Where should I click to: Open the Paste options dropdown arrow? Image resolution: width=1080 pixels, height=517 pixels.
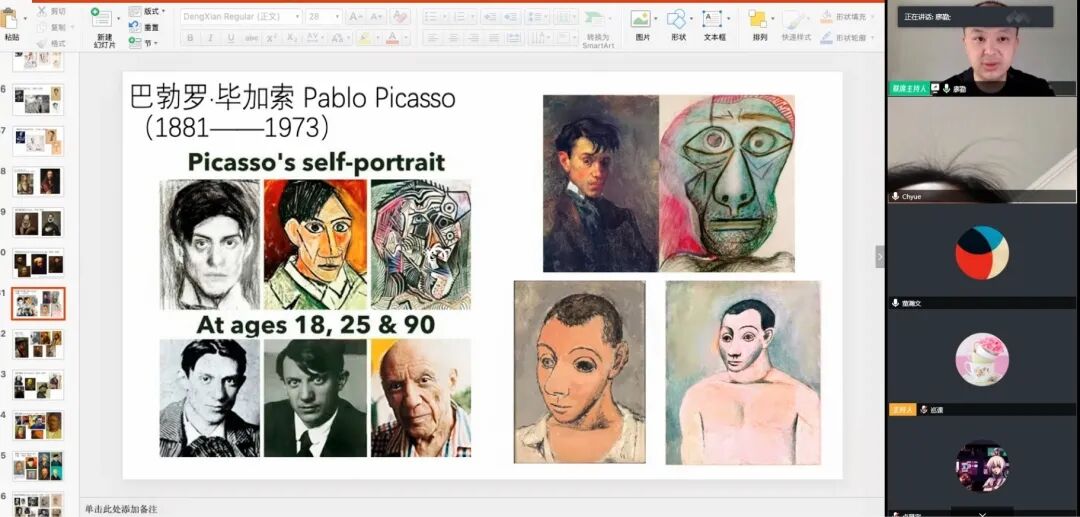[x=25, y=19]
